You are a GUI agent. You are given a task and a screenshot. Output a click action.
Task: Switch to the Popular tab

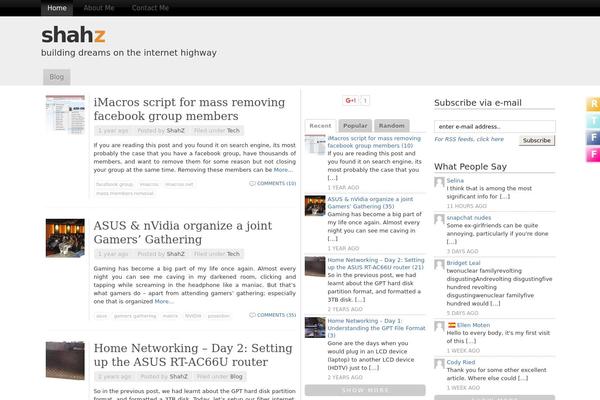pos(355,126)
